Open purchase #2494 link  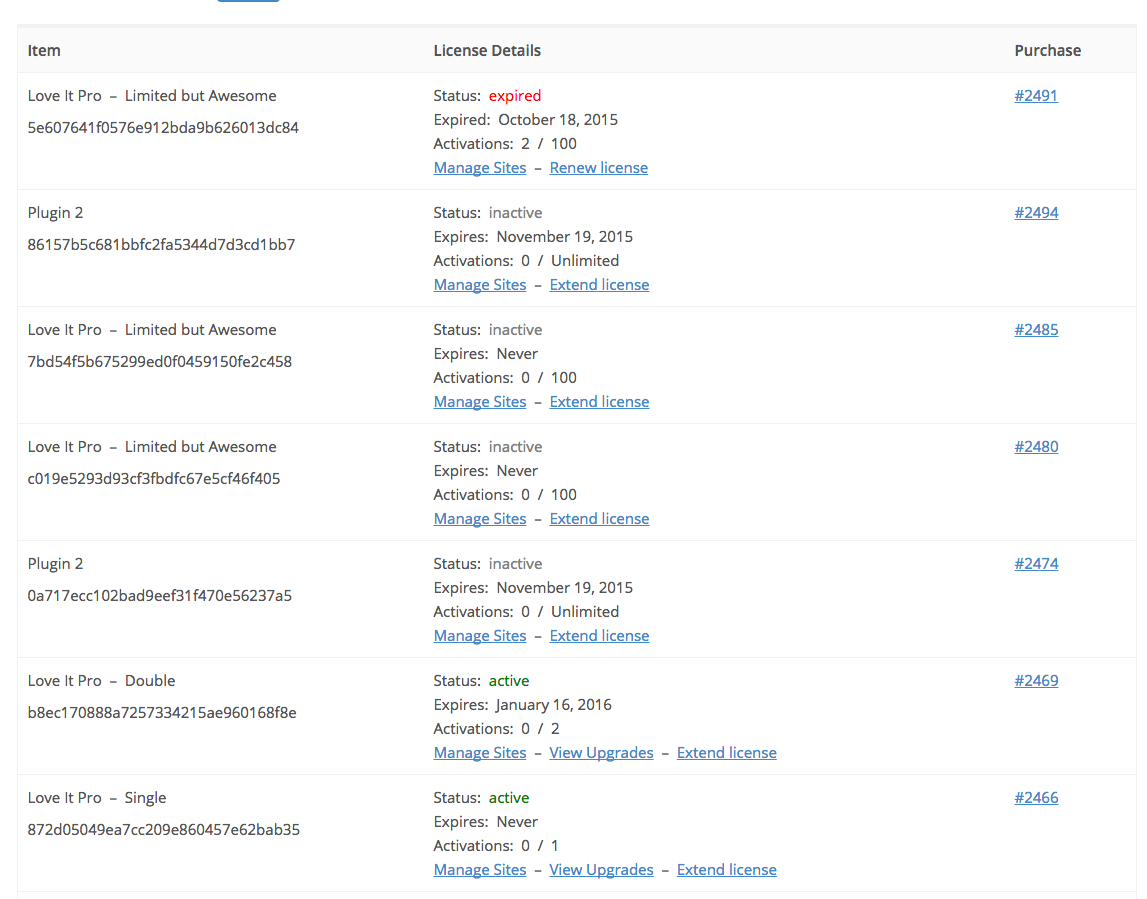point(1036,213)
